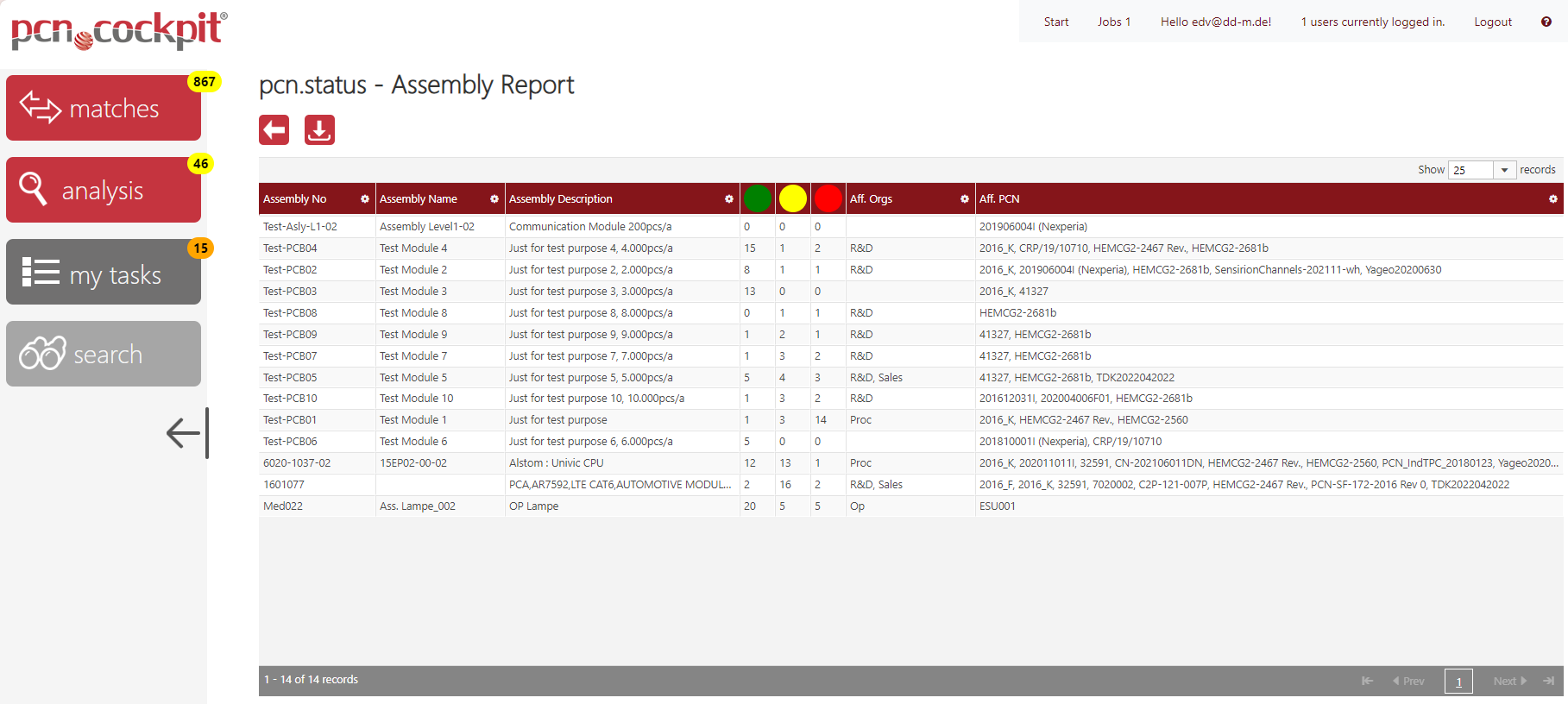The image size is (1568, 704).
Task: Click 'Just for test purpose 7, 7.000pcs/a'
Action: pos(591,356)
